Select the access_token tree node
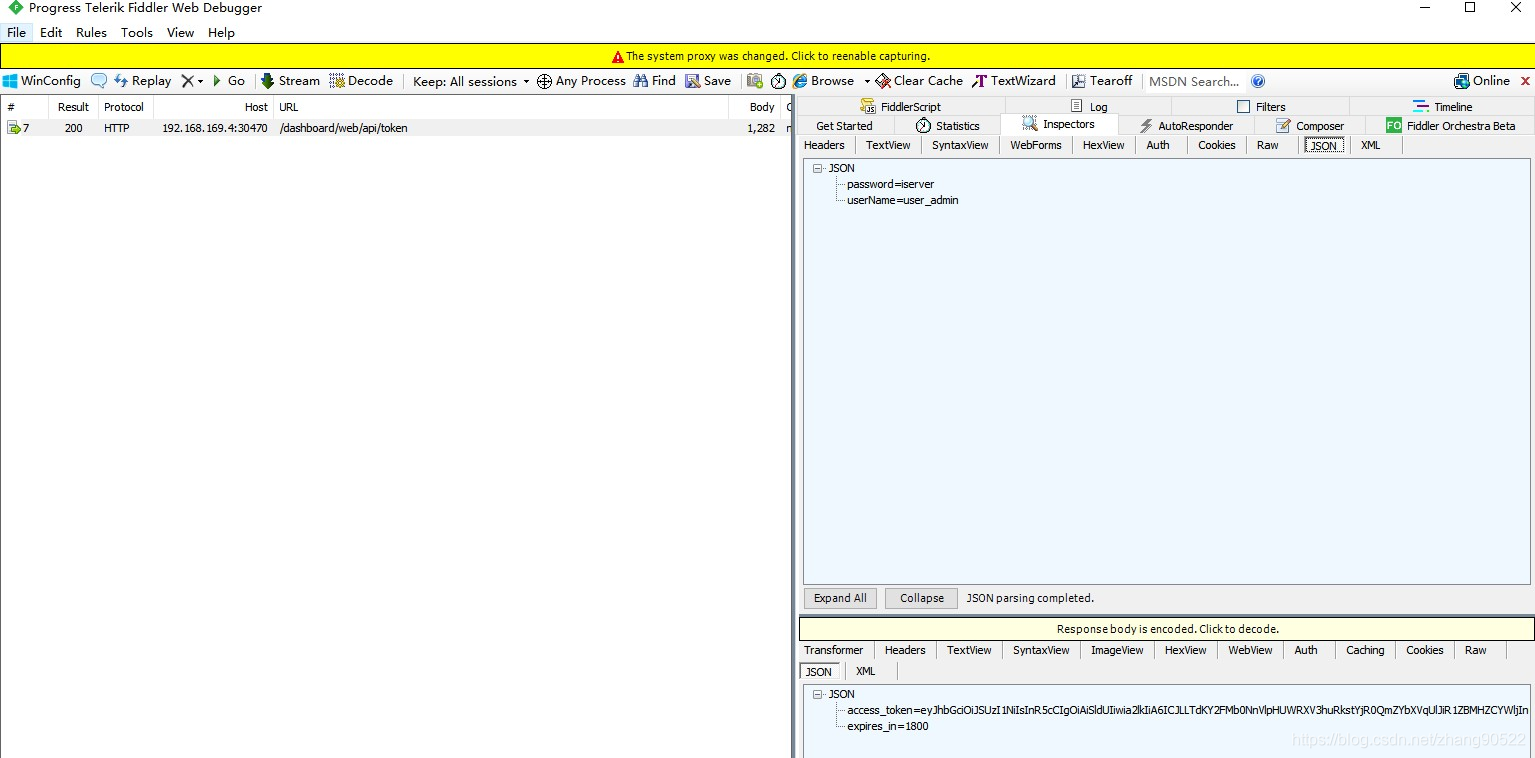 coord(1187,711)
